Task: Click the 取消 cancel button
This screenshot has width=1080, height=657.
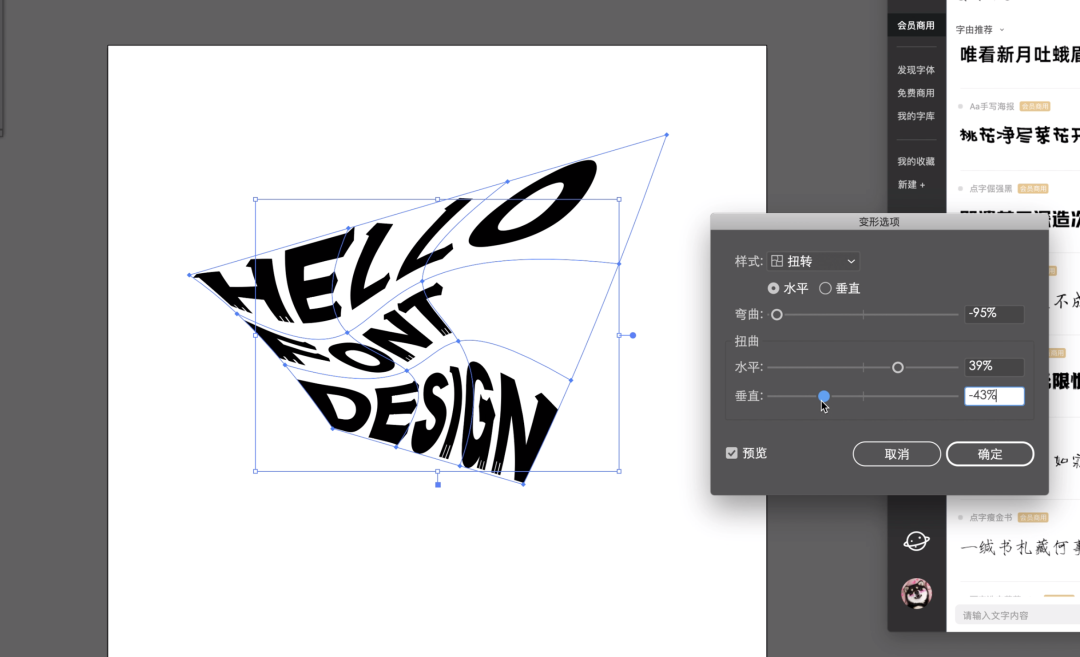Action: coord(896,454)
